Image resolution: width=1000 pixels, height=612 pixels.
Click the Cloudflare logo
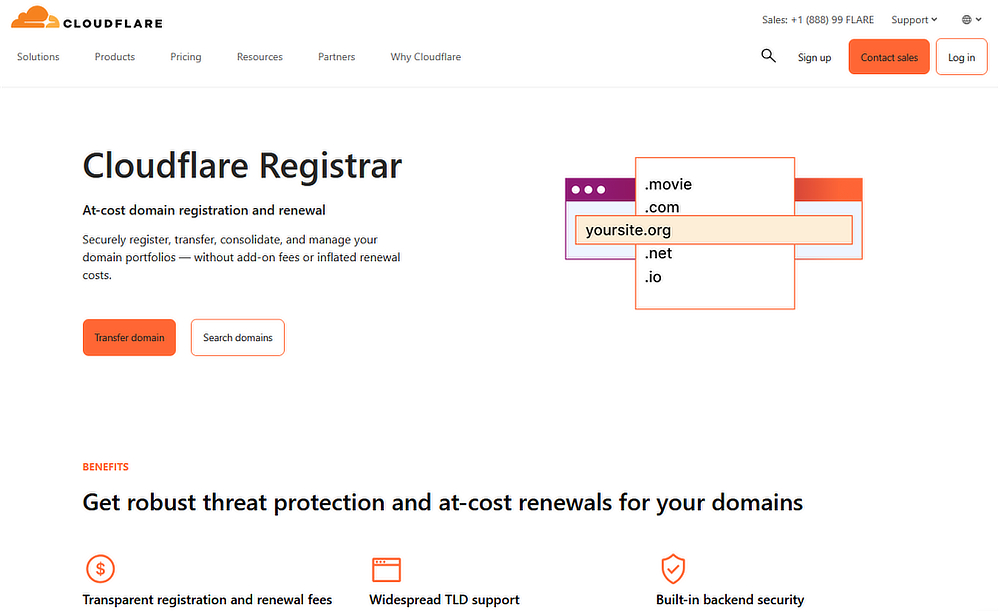86,18
